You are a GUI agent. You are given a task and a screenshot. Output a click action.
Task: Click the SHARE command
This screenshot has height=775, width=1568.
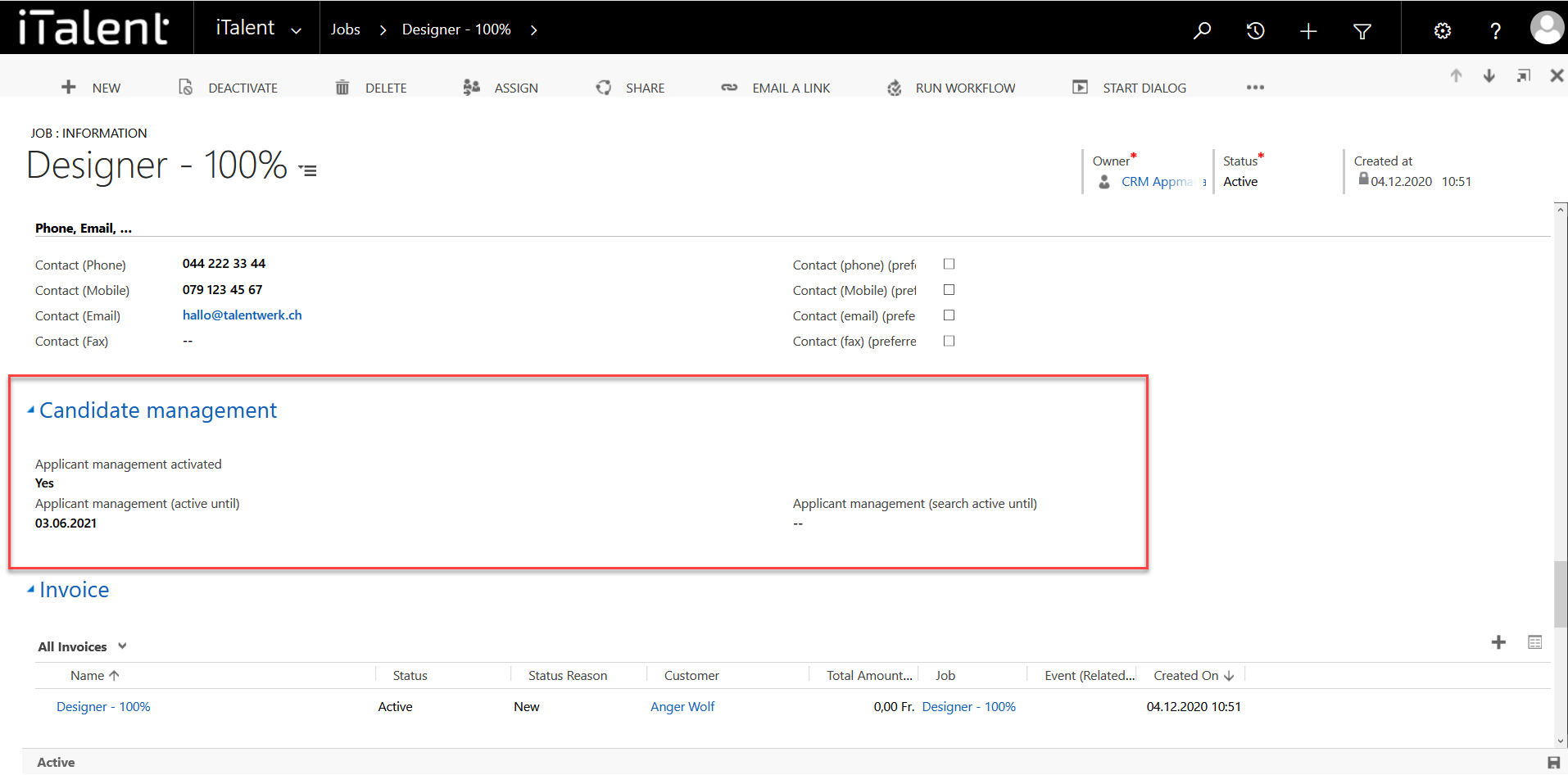pyautogui.click(x=630, y=88)
